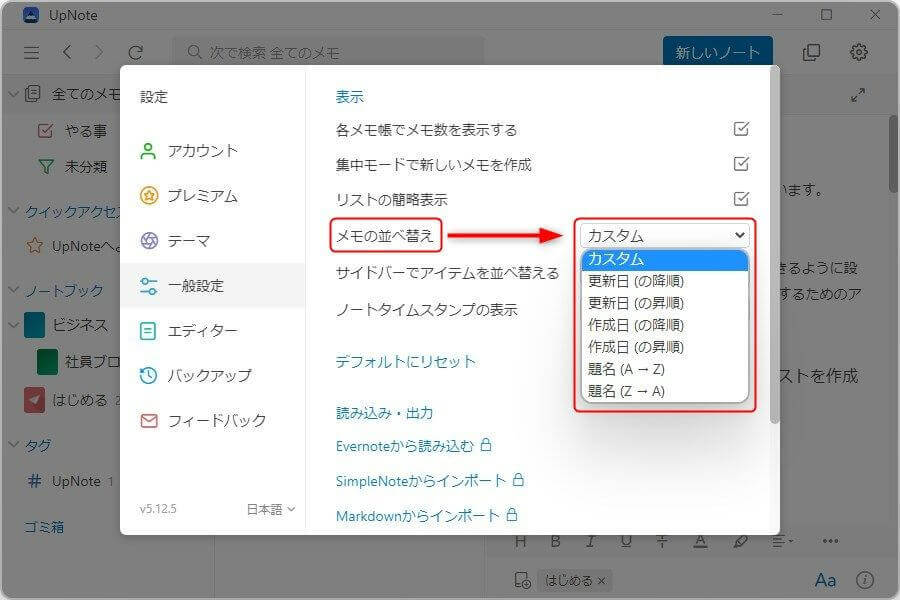This screenshot has height=600, width=900.
Task: Open the 日本語 language dropdown
Action: pos(271,509)
